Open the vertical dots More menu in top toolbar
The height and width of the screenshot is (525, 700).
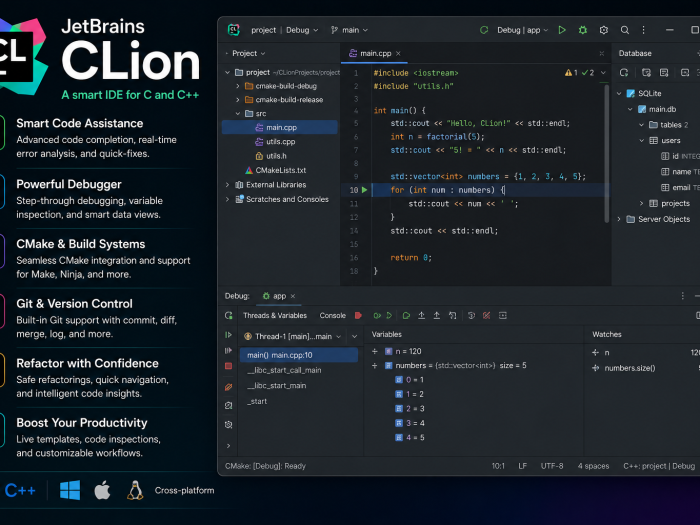pos(643,30)
